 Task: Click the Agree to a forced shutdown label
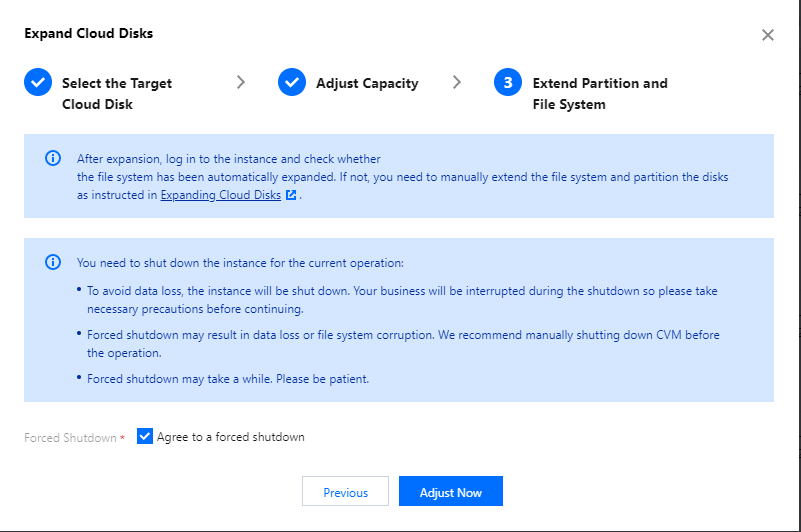[x=230, y=437]
